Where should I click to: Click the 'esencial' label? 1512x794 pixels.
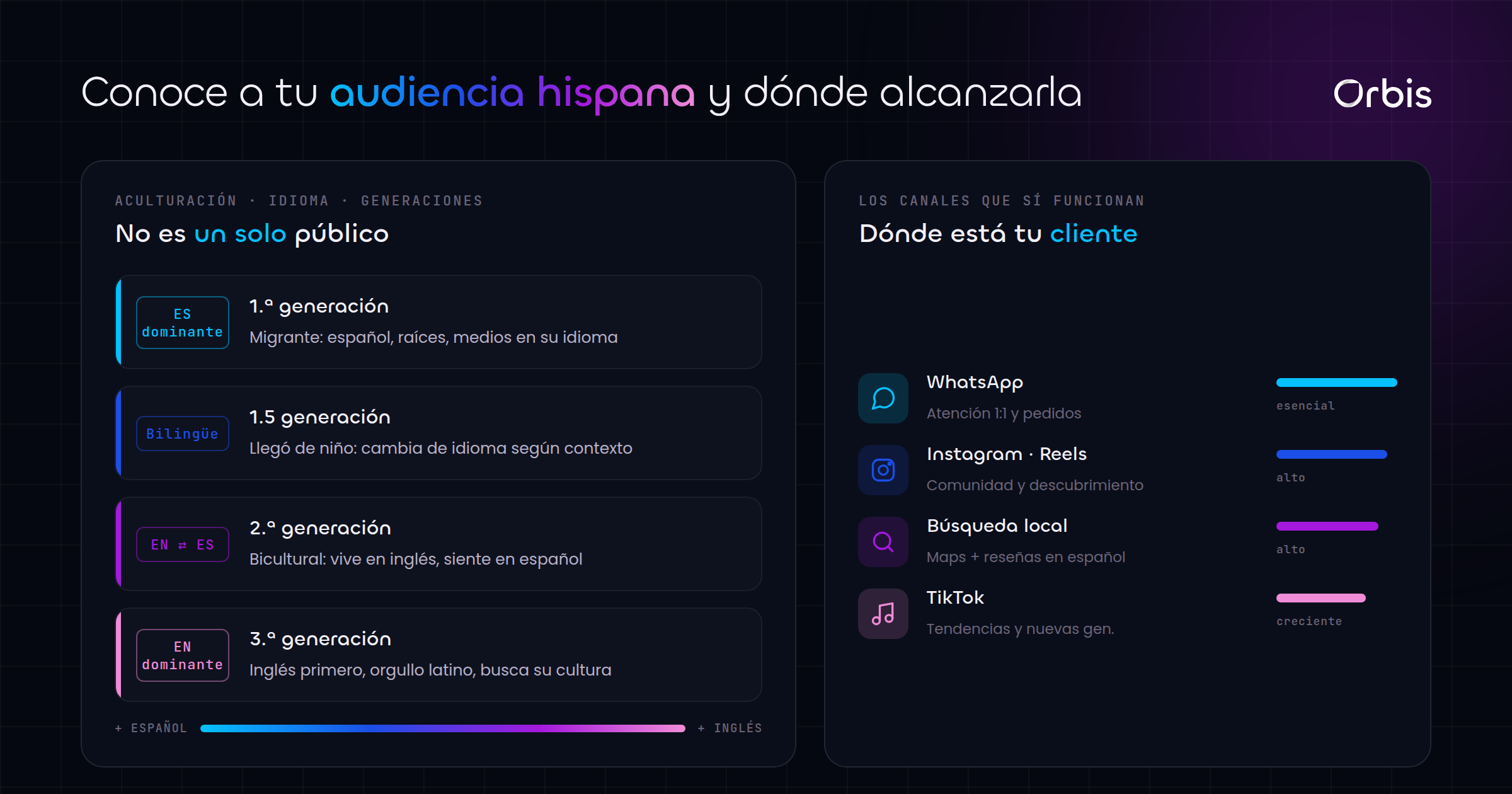(x=1305, y=406)
